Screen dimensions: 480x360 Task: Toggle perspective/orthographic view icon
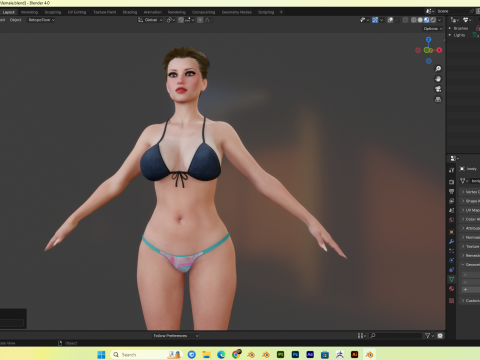438,99
